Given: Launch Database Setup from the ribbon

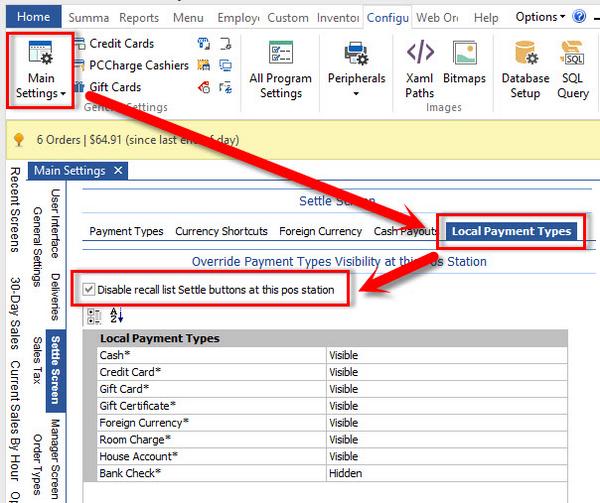Looking at the screenshot, I should pos(525,70).
